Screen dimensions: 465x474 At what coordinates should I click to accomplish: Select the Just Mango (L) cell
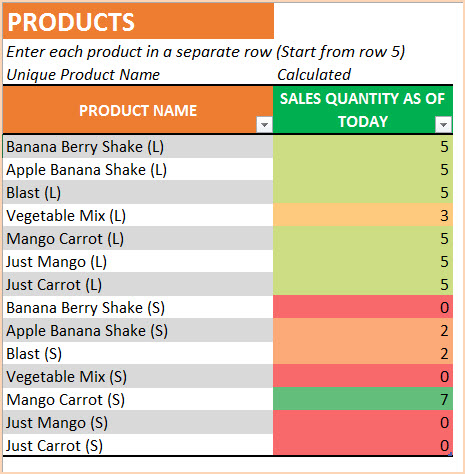[x=138, y=262]
